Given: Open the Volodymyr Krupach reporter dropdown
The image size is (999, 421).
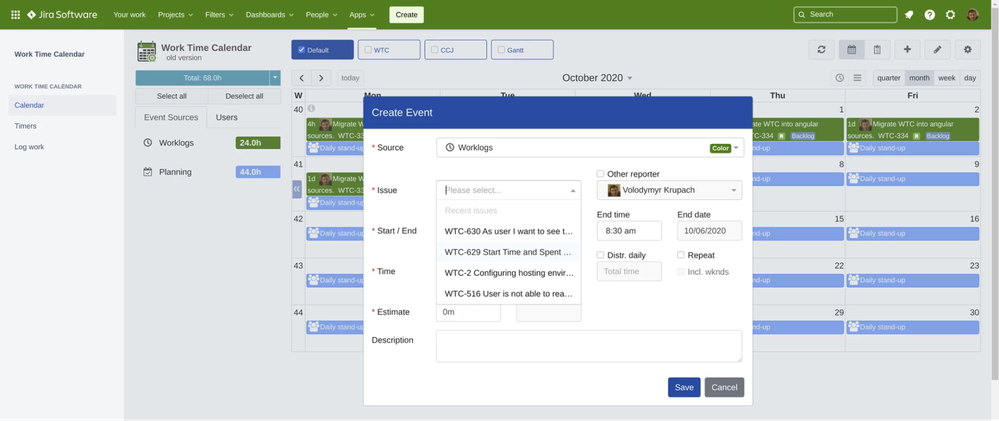Looking at the screenshot, I should 669,190.
